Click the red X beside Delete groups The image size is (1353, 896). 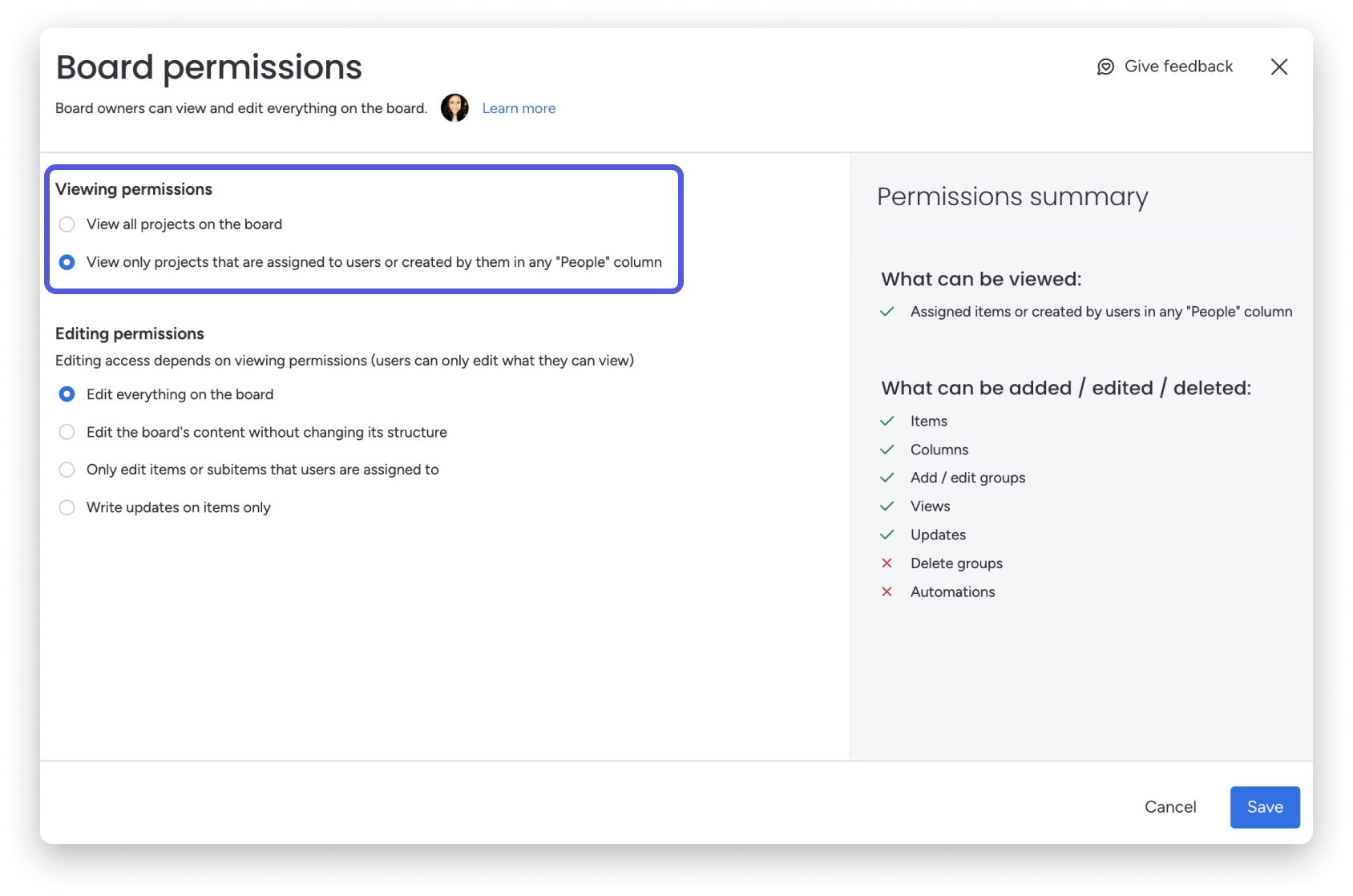pos(888,563)
